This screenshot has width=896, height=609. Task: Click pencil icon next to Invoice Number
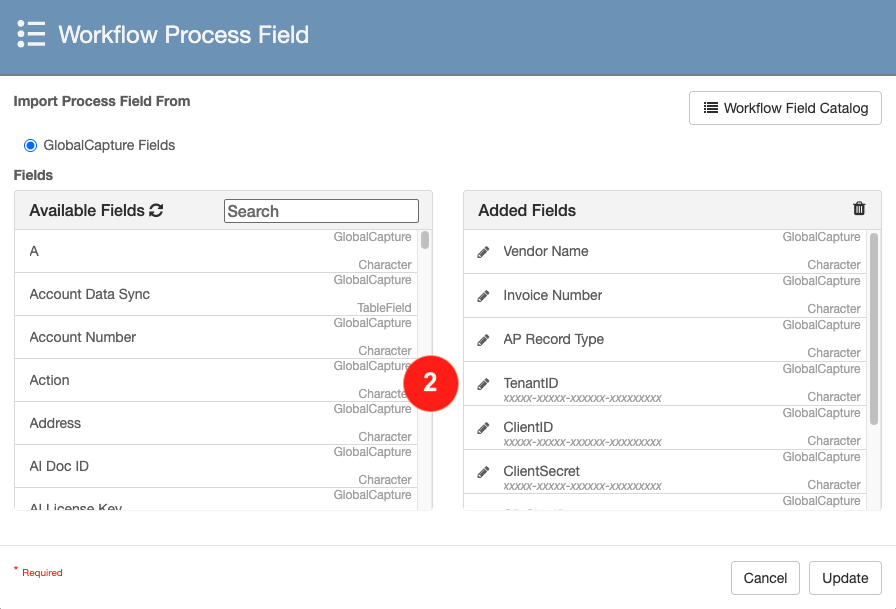(483, 296)
